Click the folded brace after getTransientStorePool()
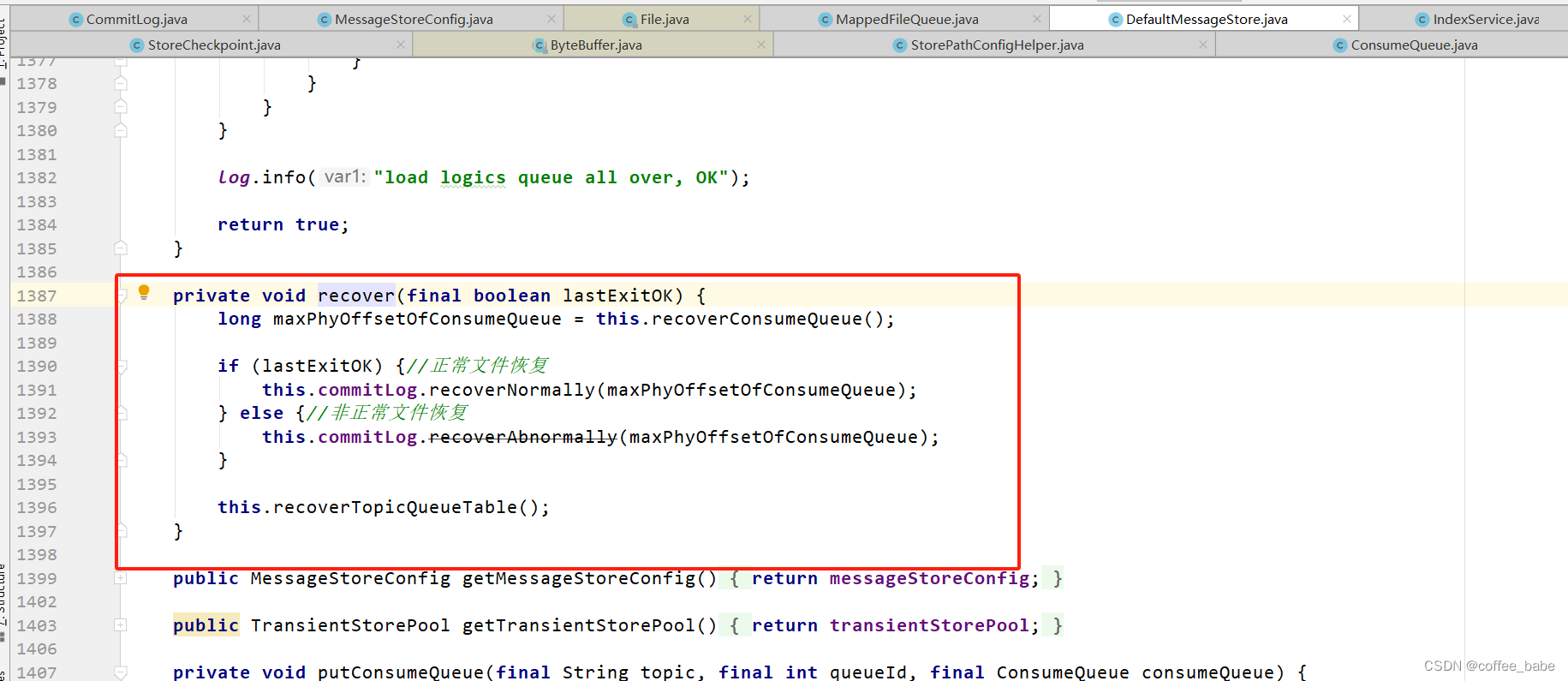 [734, 625]
